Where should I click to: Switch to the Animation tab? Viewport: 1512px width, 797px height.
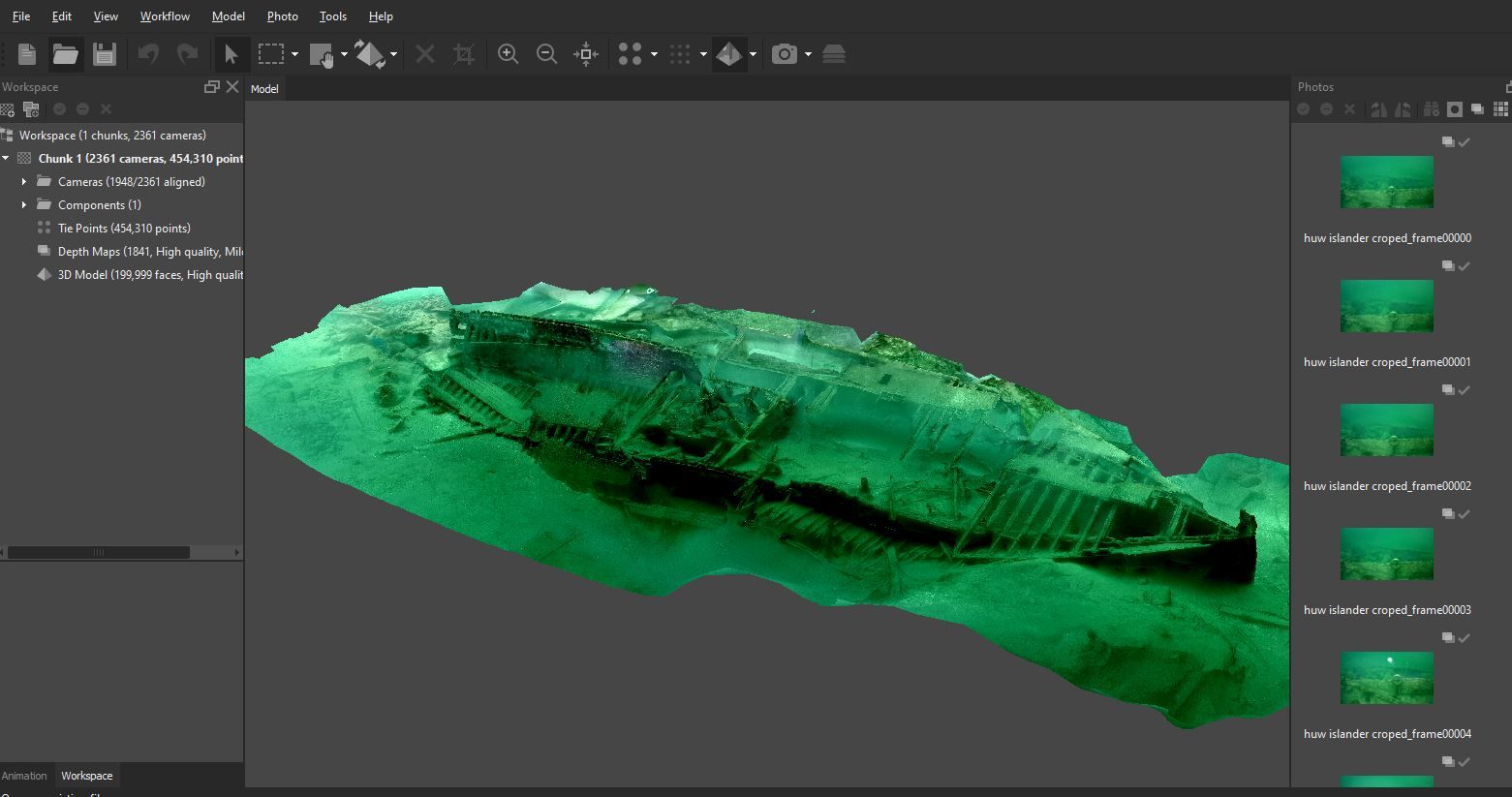[24, 776]
